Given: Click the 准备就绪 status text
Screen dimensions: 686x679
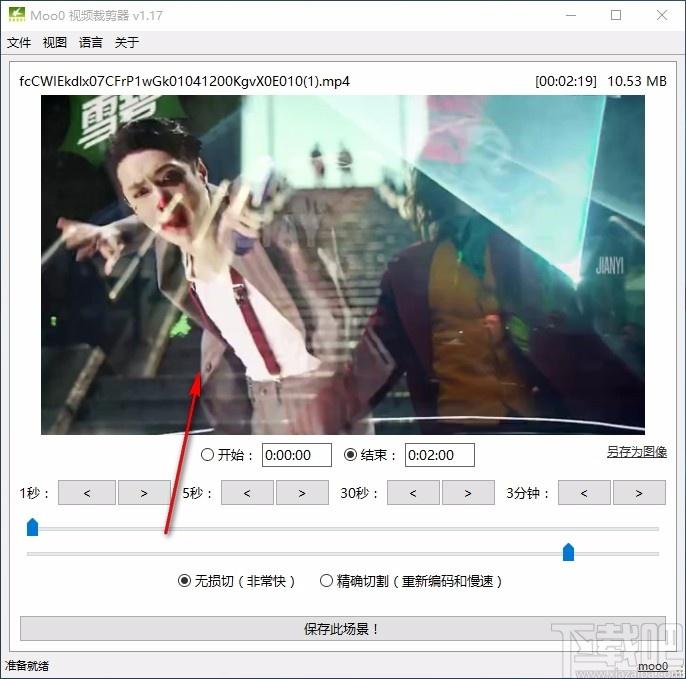Looking at the screenshot, I should point(27,666).
